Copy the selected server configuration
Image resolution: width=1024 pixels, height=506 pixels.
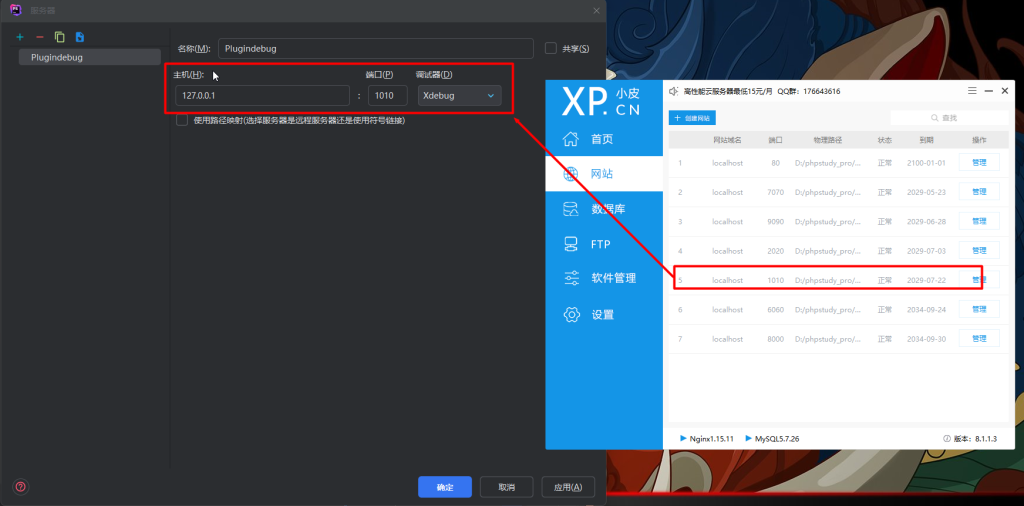tap(60, 37)
